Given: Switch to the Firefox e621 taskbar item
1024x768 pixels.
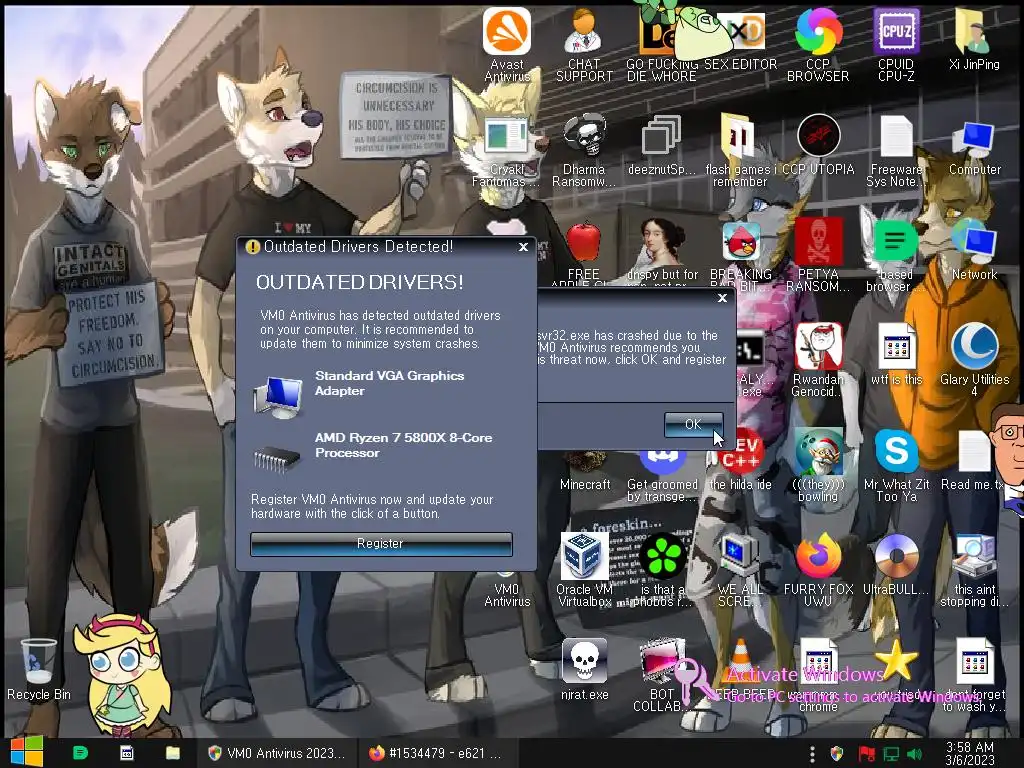Looking at the screenshot, I should click(x=438, y=753).
